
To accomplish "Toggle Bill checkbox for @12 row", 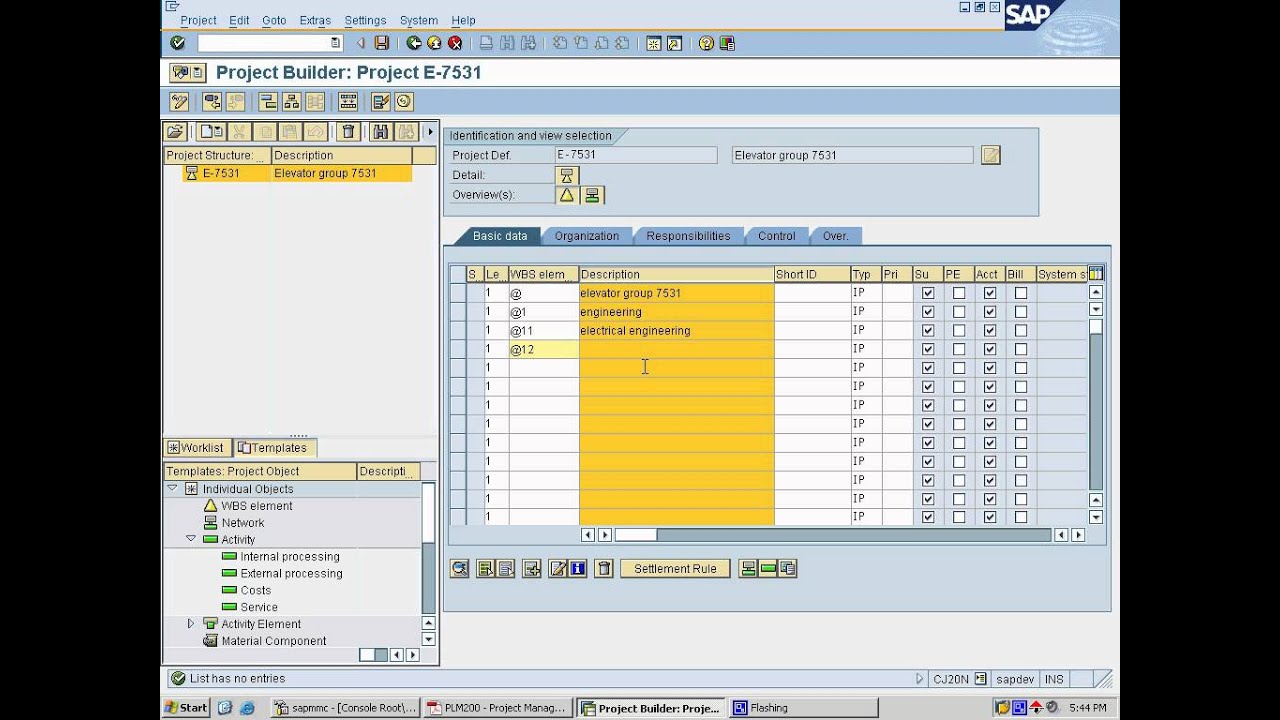I will tap(1021, 349).
